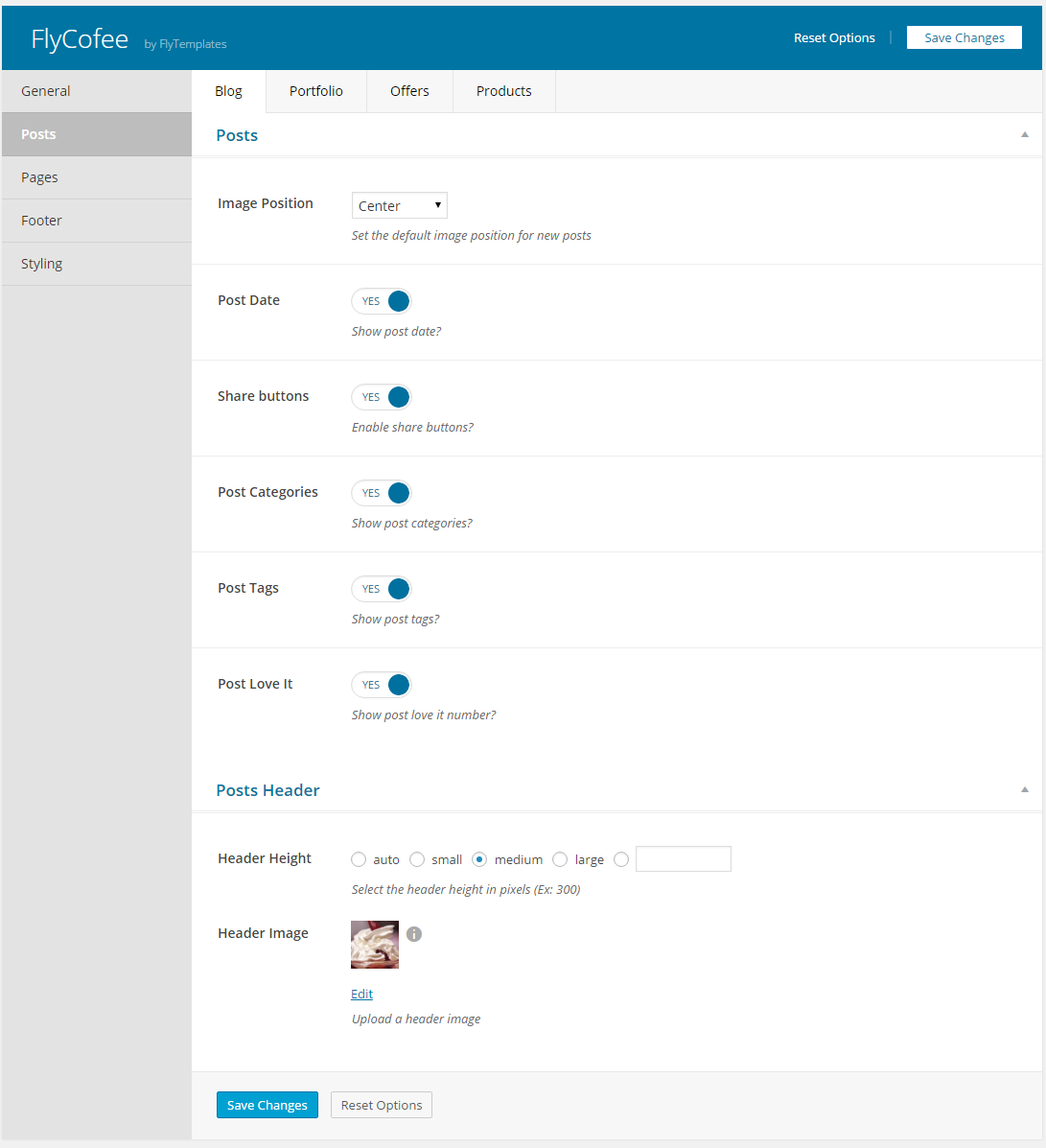Image resolution: width=1046 pixels, height=1148 pixels.
Task: Toggle the Post Love It switch
Action: [x=382, y=685]
